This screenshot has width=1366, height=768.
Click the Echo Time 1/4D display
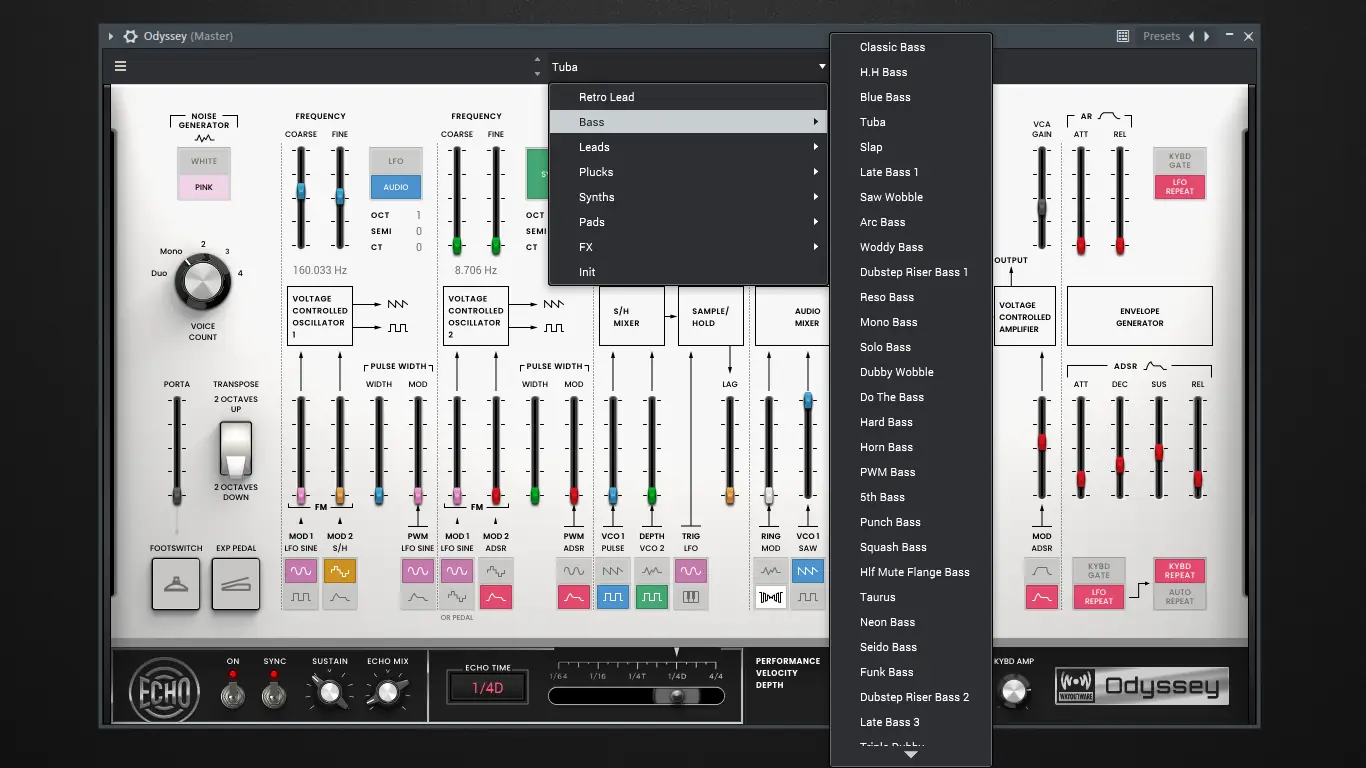coord(487,688)
